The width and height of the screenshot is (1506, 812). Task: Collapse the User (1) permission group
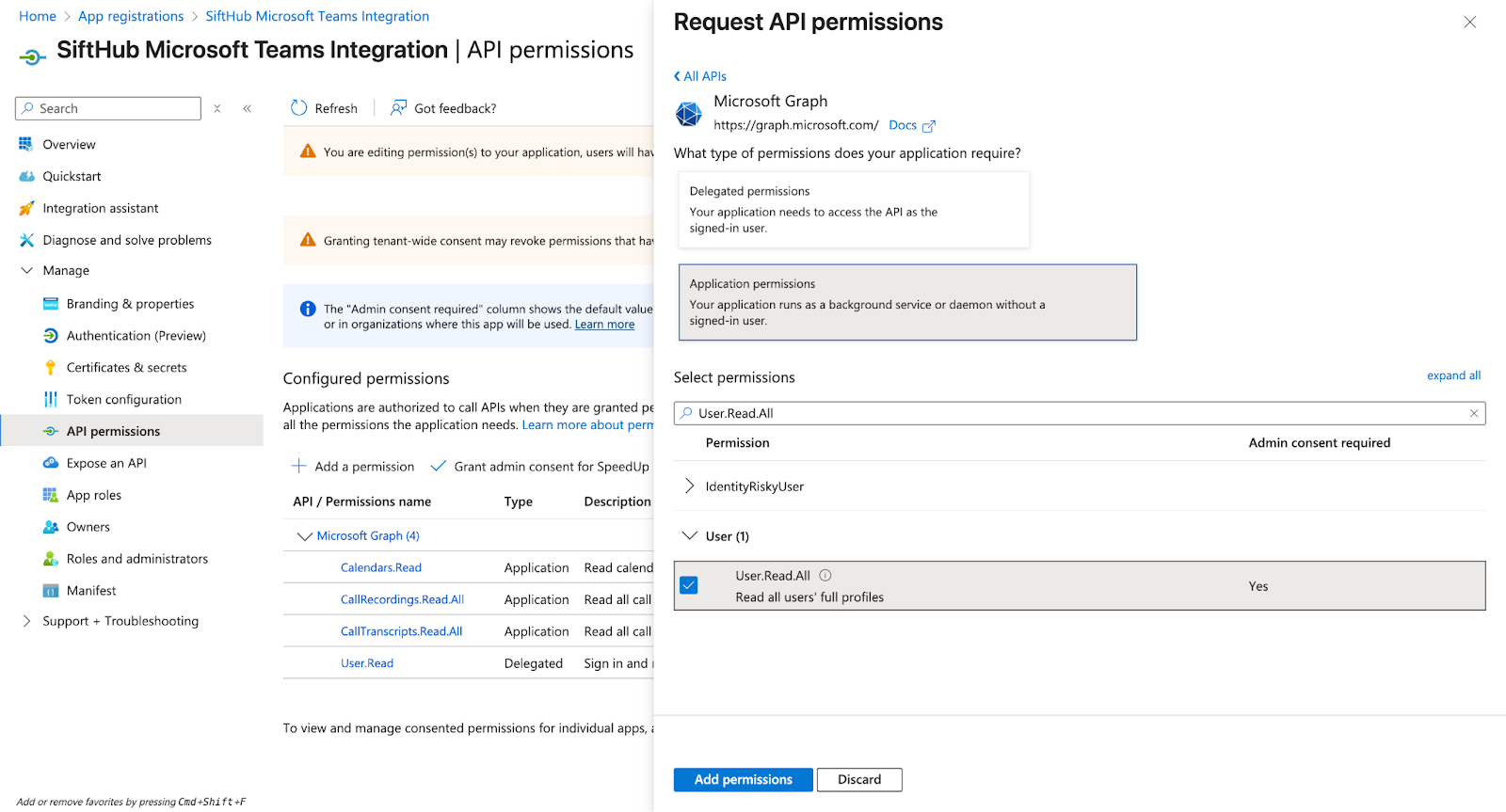coord(690,536)
